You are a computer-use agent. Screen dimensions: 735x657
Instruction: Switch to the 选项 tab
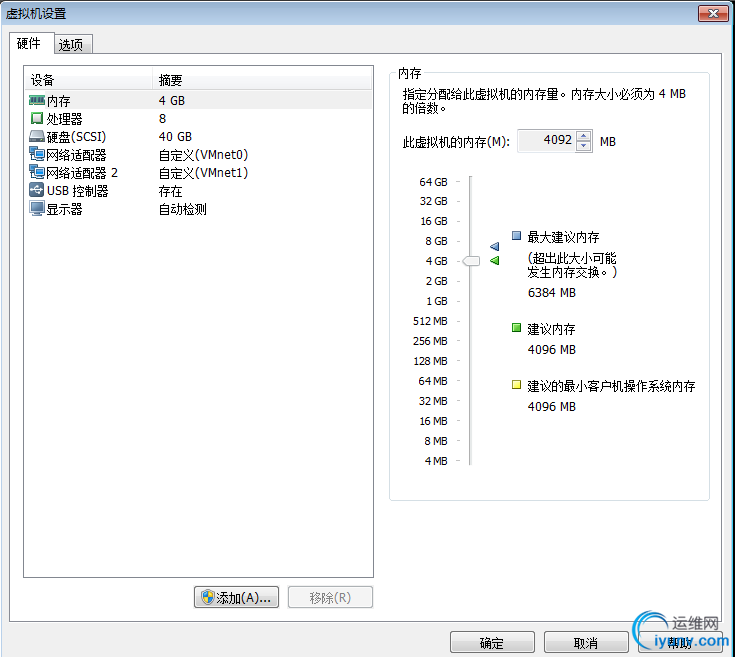[71, 45]
